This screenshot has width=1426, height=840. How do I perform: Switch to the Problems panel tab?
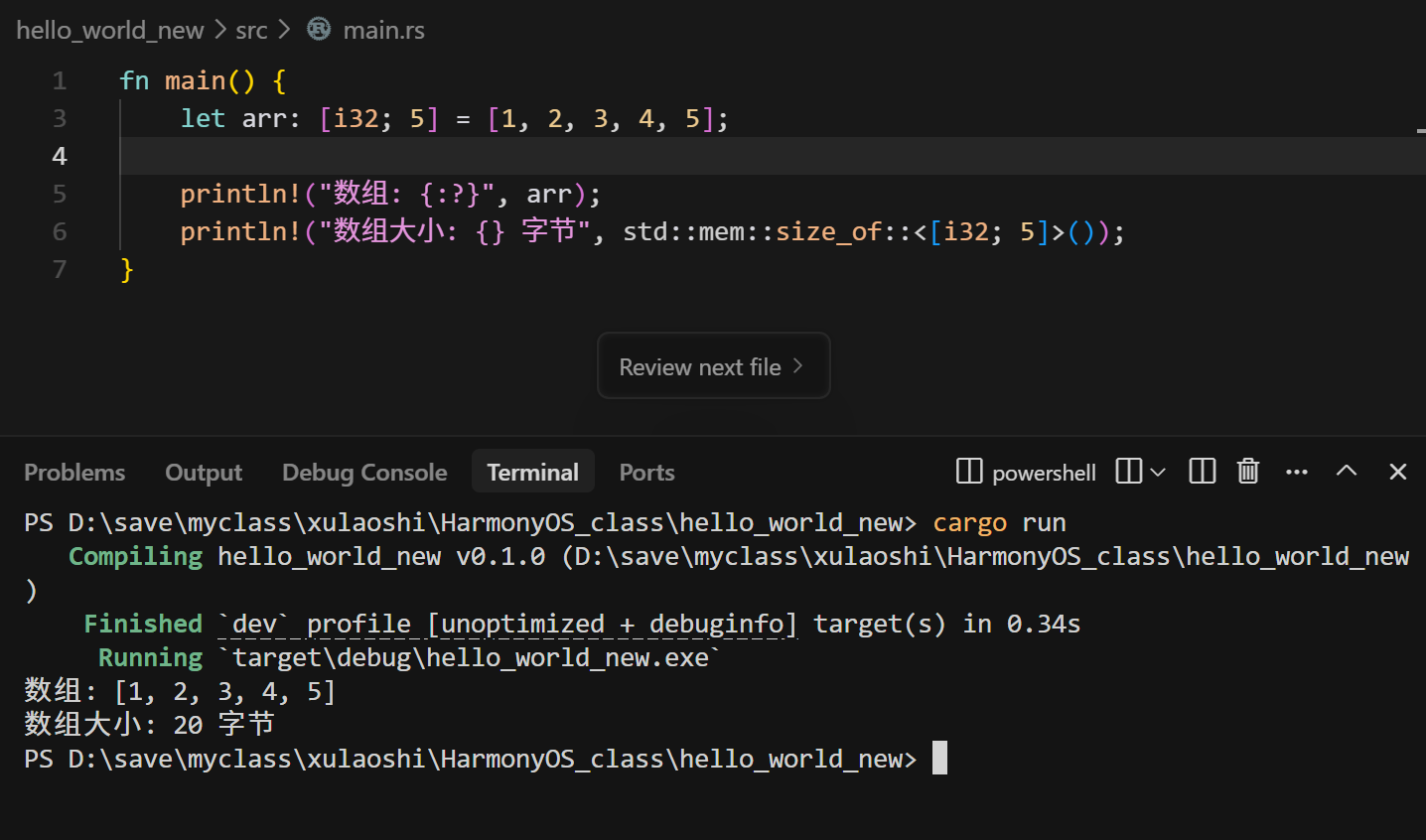click(x=74, y=473)
